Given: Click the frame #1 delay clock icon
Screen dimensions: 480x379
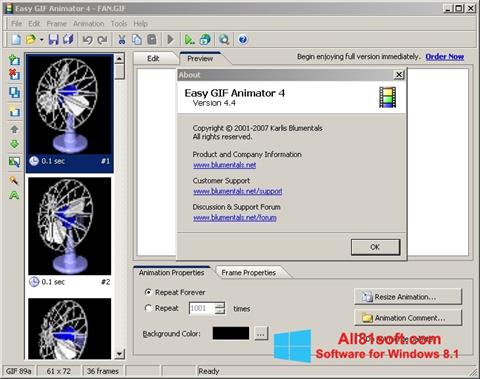Looking at the screenshot, I should pos(34,161).
